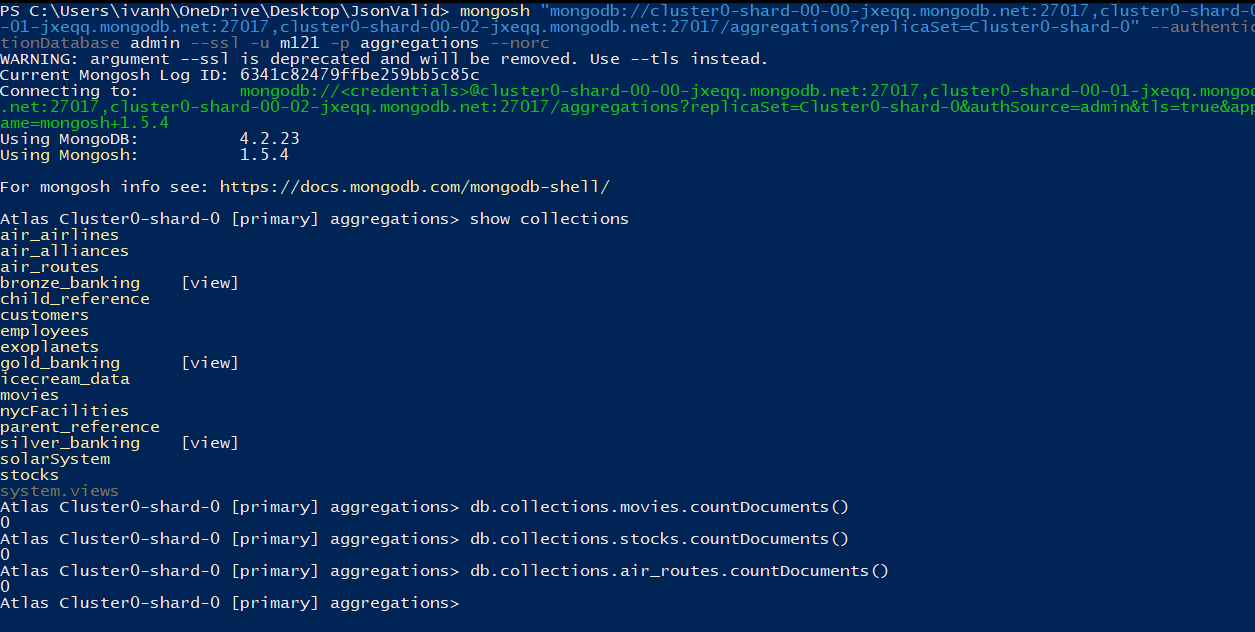Click the Mongosh Log ID value
This screenshot has width=1255, height=632.
tap(359, 75)
